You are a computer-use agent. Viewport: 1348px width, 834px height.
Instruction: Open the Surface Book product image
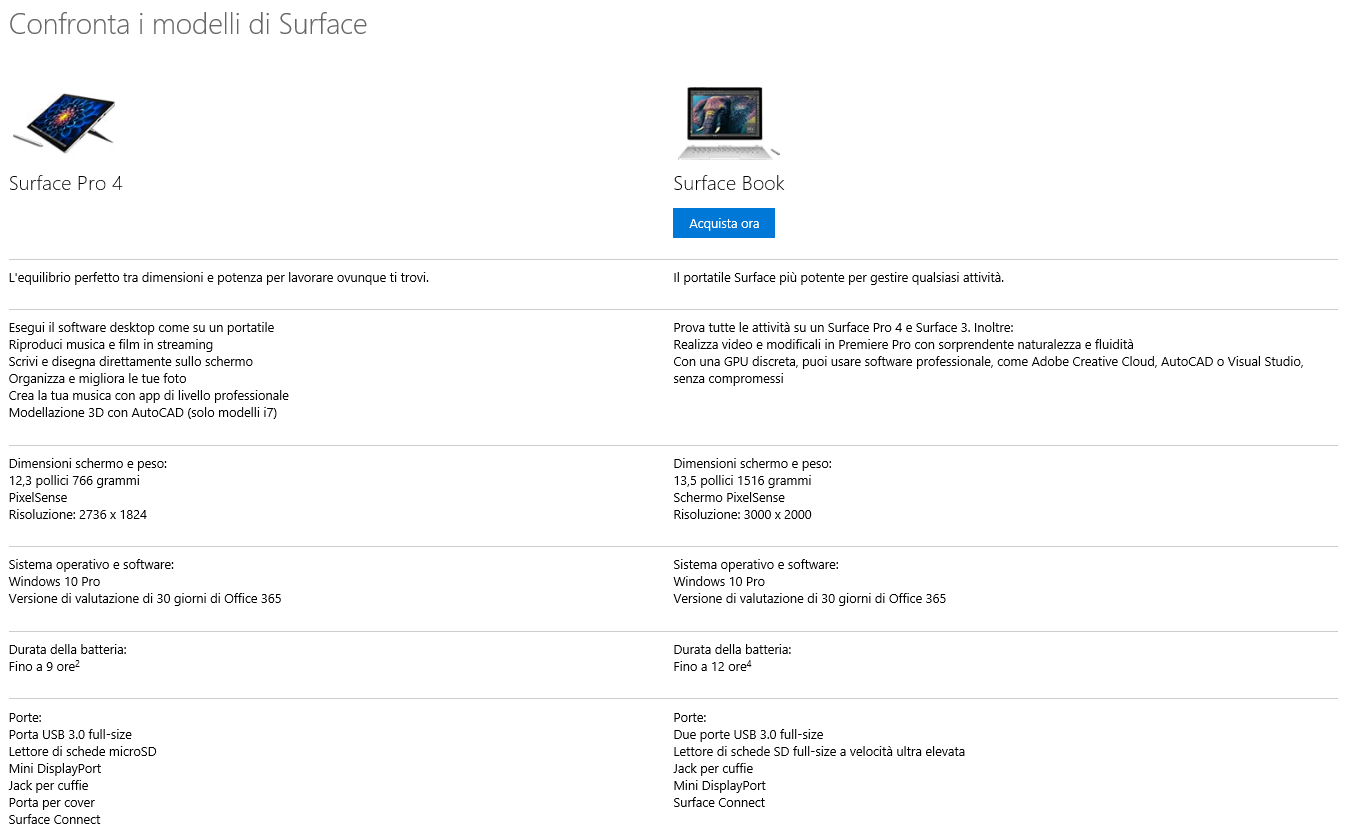728,123
